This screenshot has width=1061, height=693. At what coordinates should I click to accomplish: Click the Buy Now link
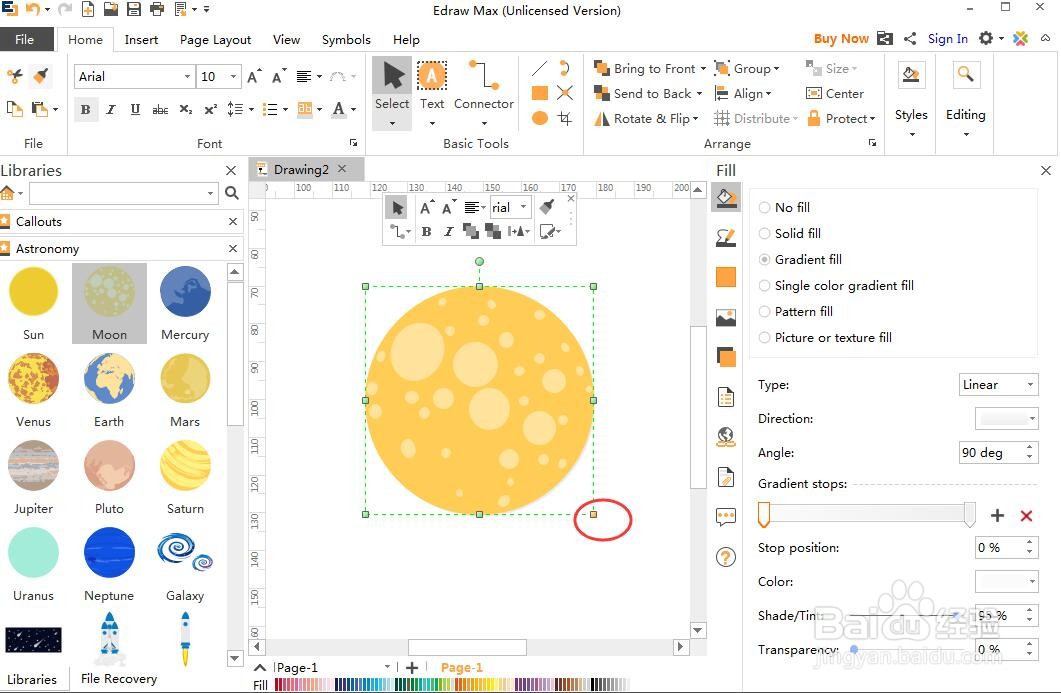tap(841, 39)
